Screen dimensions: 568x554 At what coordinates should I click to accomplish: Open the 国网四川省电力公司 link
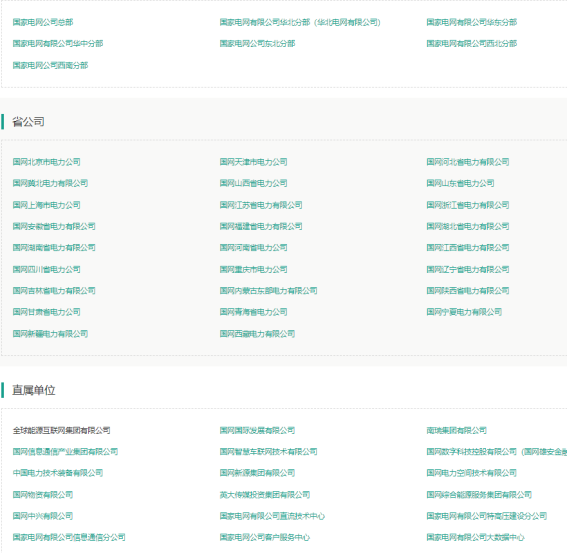46,269
